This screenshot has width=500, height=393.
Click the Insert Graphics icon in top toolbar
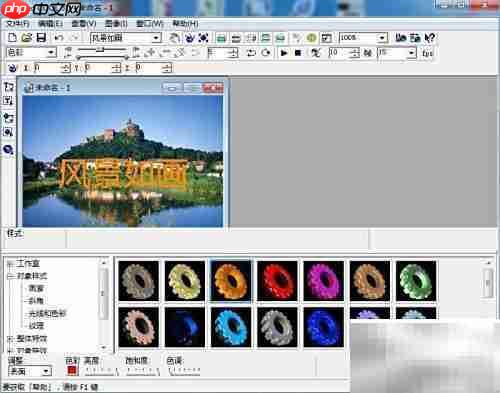(x=203, y=38)
